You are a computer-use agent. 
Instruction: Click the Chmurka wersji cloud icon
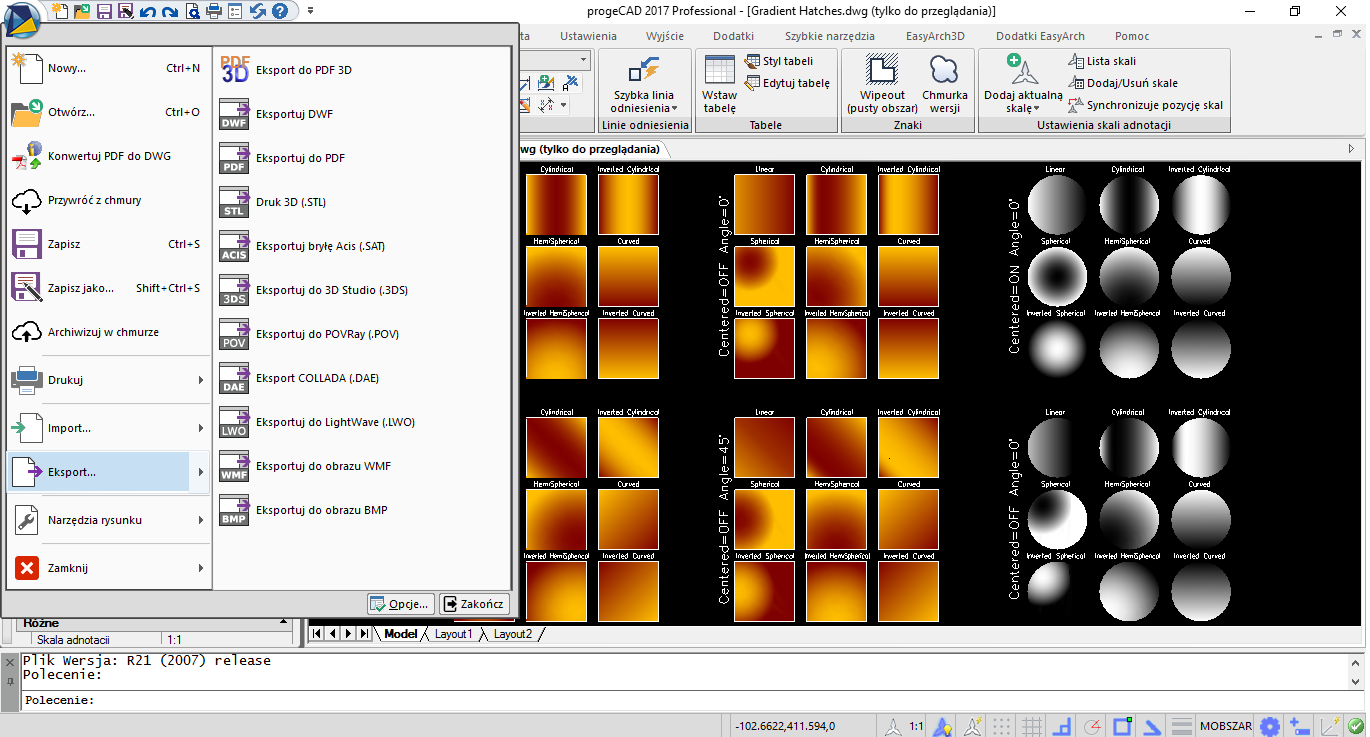[x=944, y=70]
